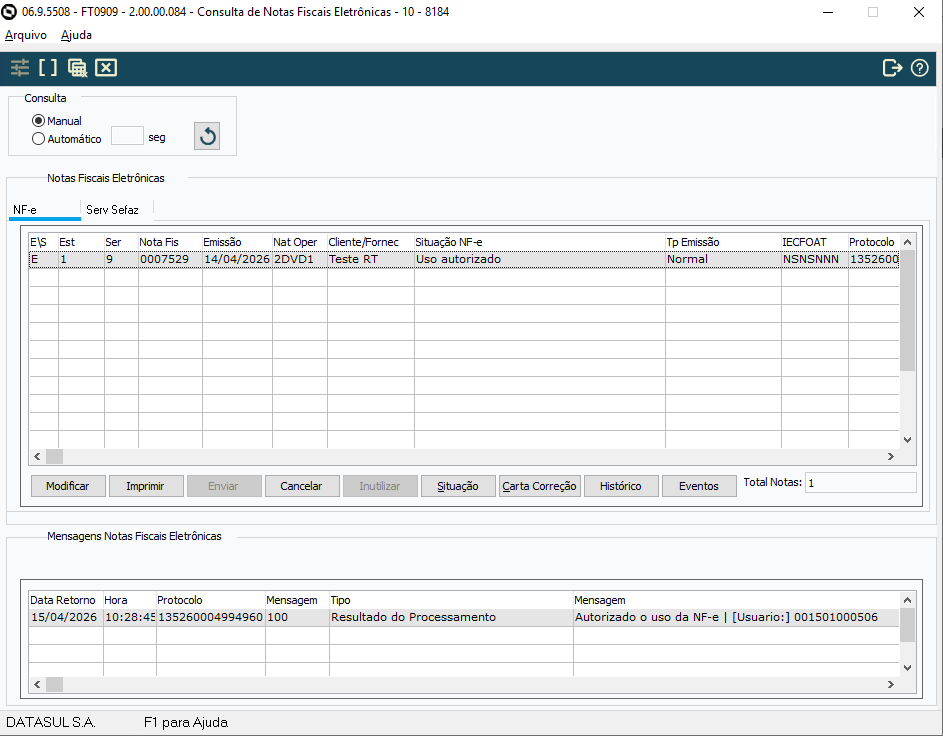Click the 15/04/2026 Data Retorno cell
Viewport: 943px width, 736px height.
(66, 617)
